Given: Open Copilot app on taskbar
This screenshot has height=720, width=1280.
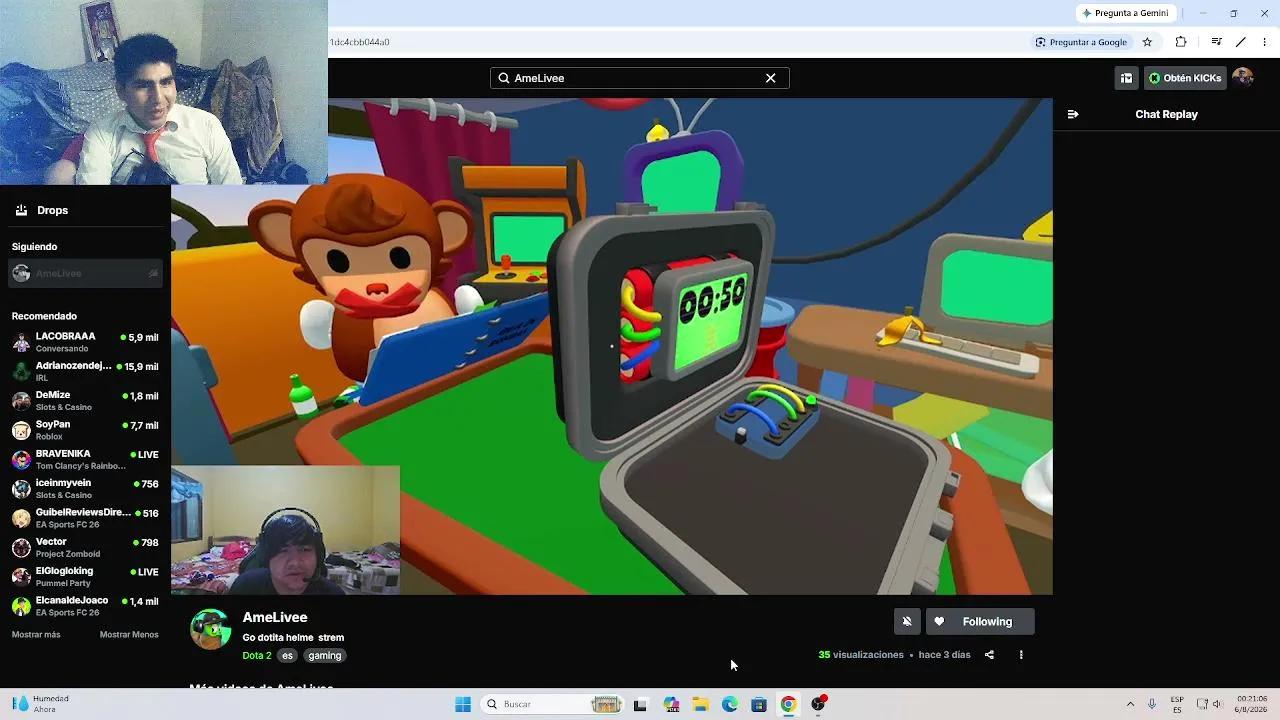Looking at the screenshot, I should click(671, 704).
